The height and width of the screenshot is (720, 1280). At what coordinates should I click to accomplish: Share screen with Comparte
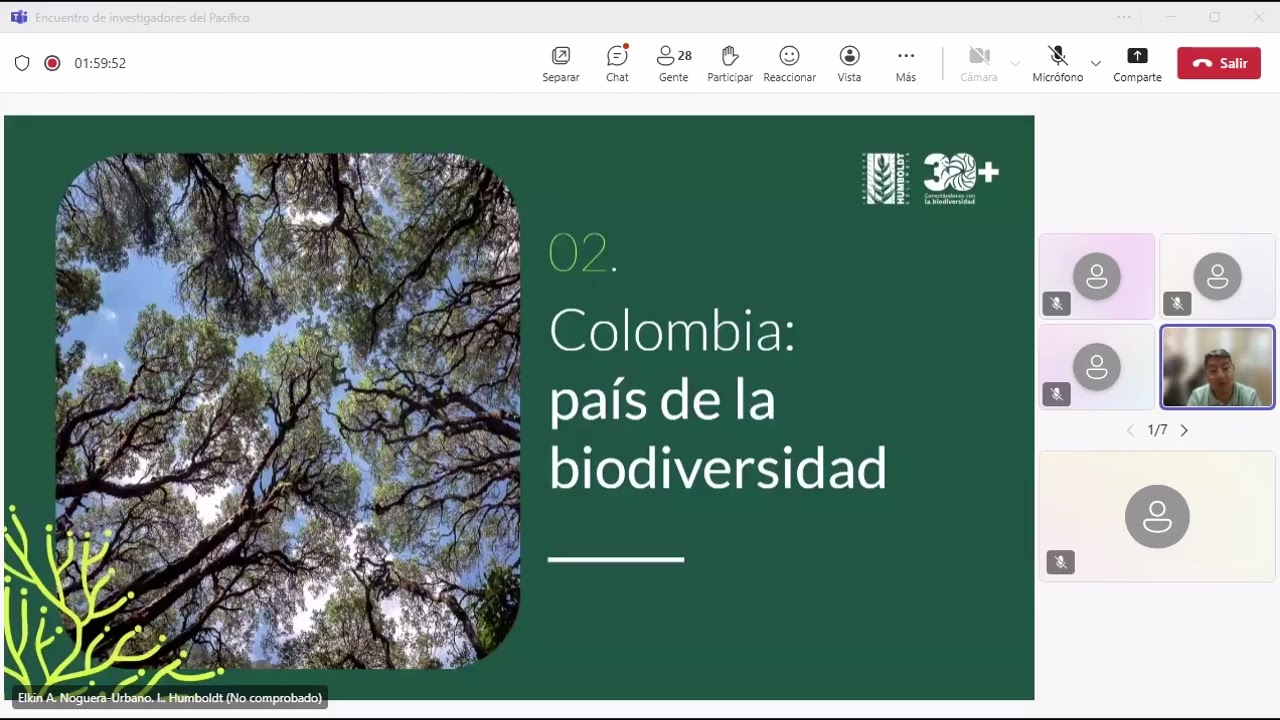coord(1138,63)
